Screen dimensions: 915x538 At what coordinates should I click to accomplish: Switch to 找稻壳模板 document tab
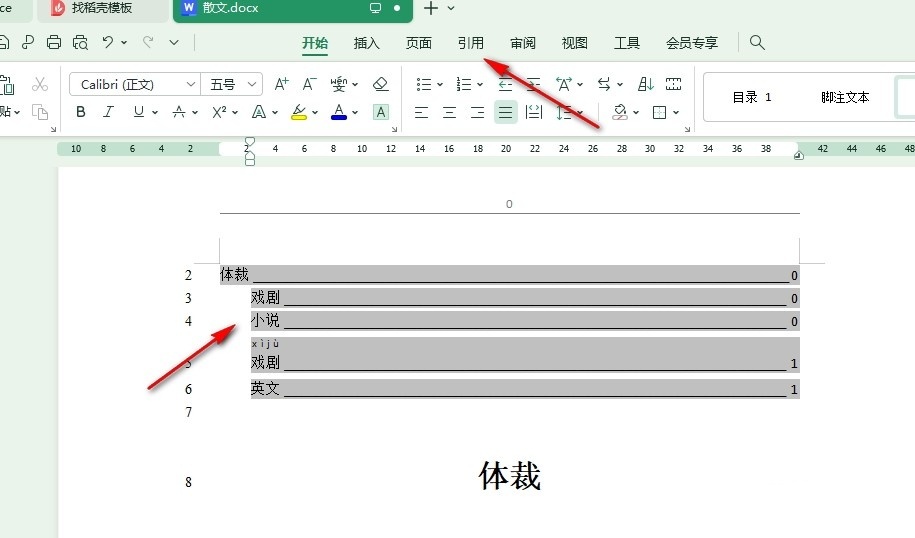click(102, 9)
